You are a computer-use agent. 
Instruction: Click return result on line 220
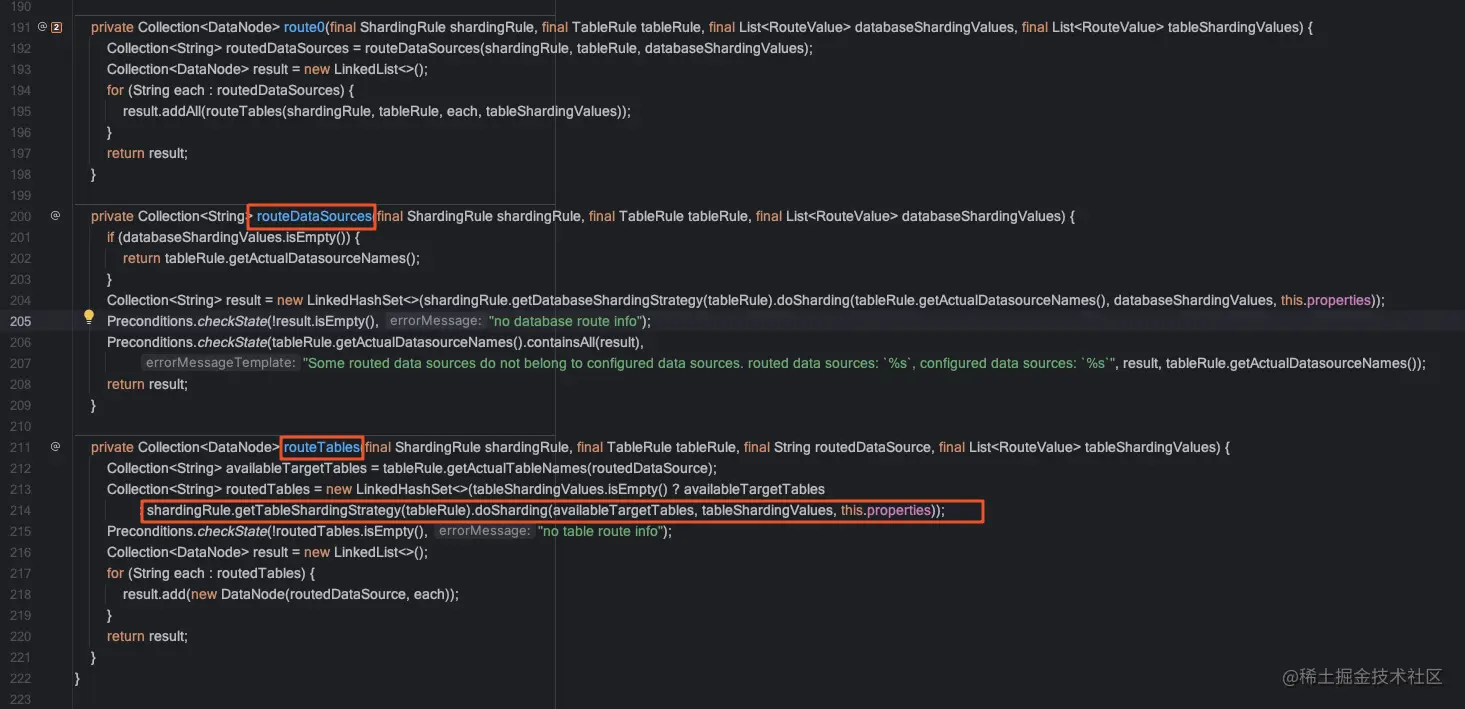147,636
